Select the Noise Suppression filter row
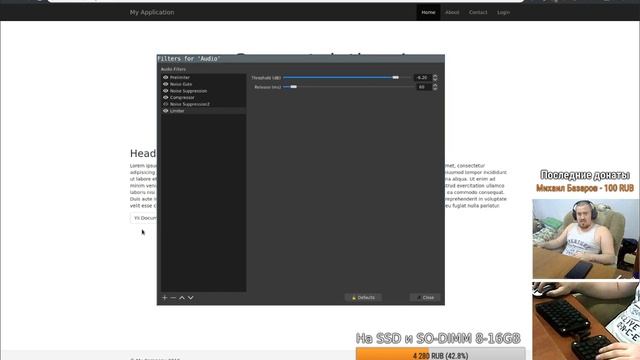 point(204,91)
